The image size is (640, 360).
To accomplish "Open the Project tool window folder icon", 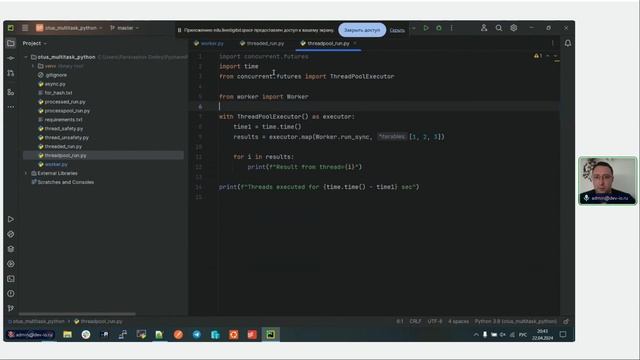I will 11,43.
